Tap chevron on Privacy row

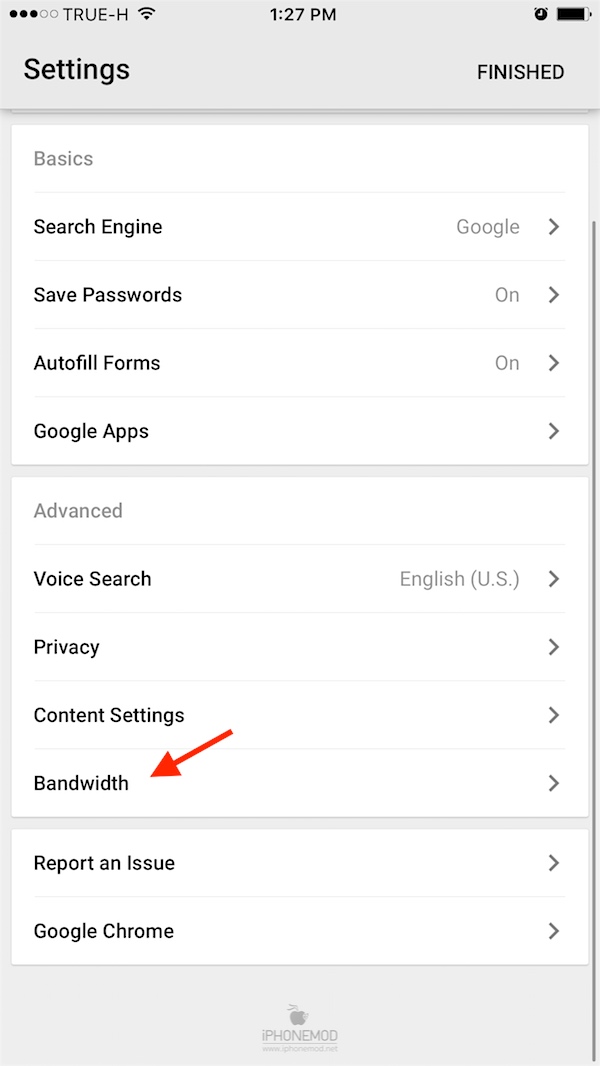[x=554, y=647]
